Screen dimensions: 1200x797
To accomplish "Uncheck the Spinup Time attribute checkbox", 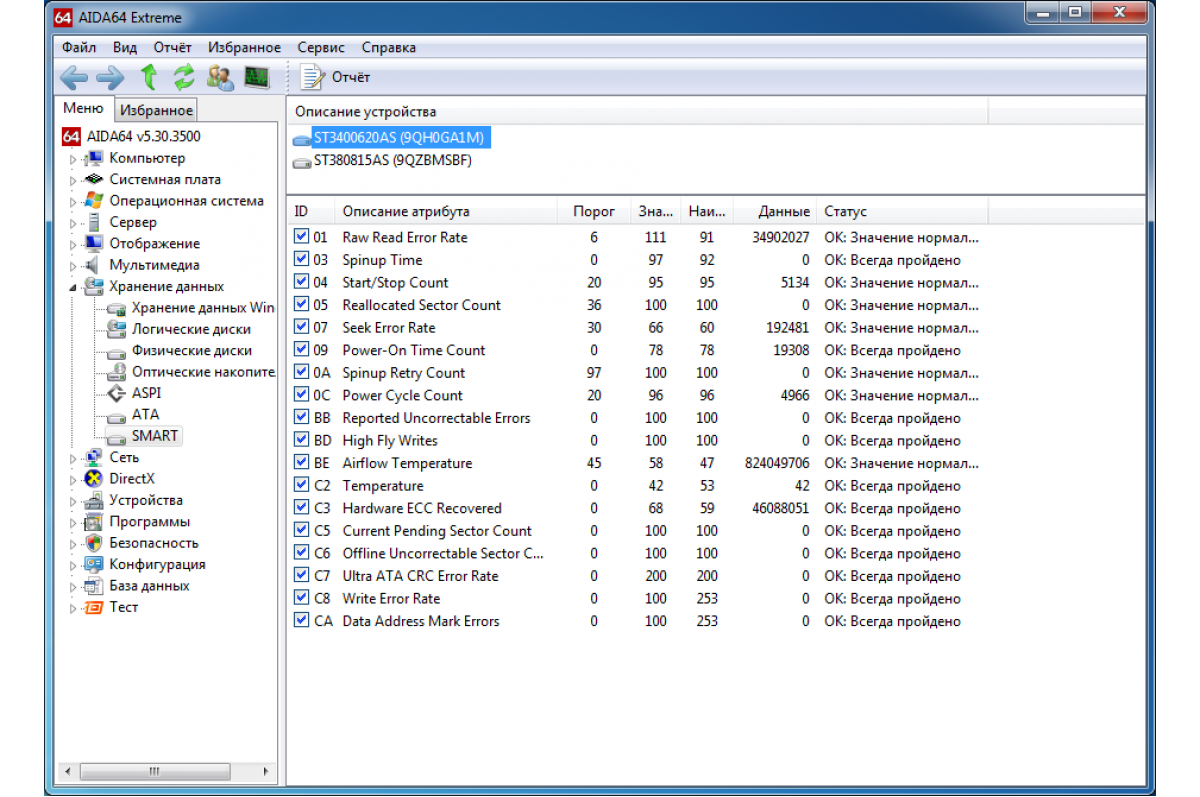I will (x=301, y=260).
